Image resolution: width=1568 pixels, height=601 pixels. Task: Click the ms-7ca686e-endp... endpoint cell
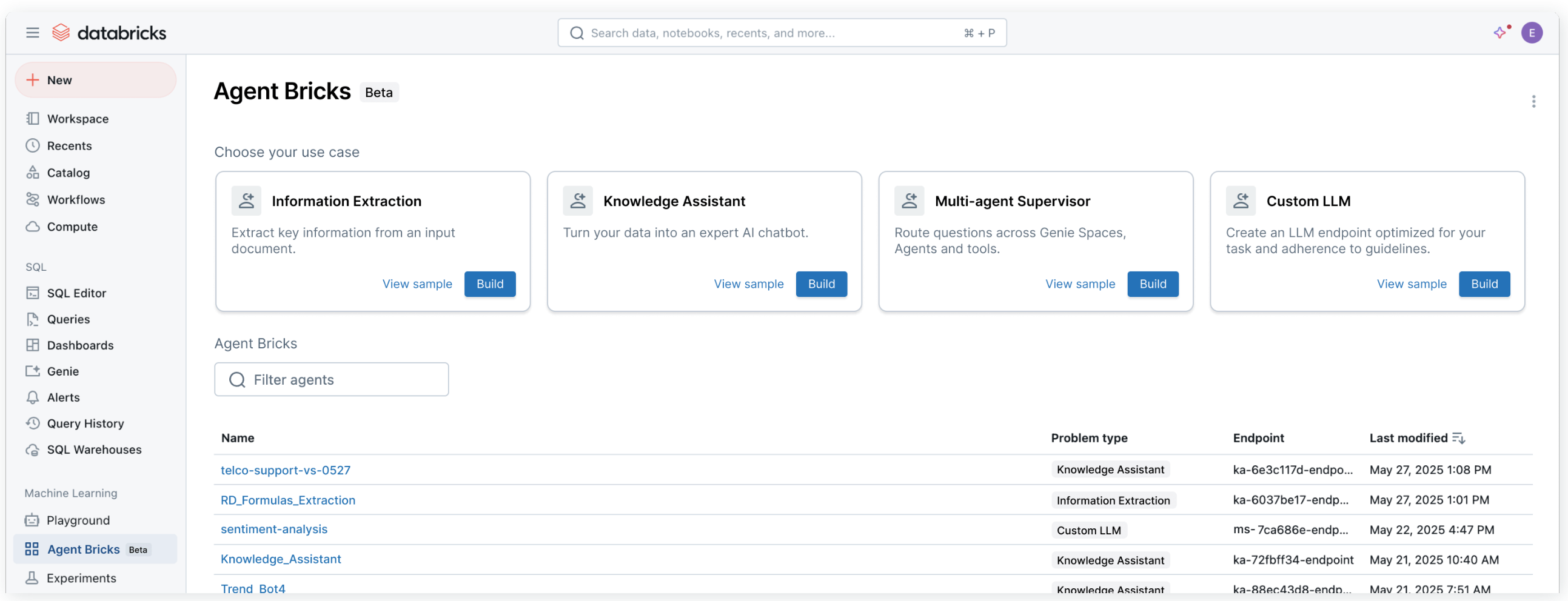[1290, 530]
